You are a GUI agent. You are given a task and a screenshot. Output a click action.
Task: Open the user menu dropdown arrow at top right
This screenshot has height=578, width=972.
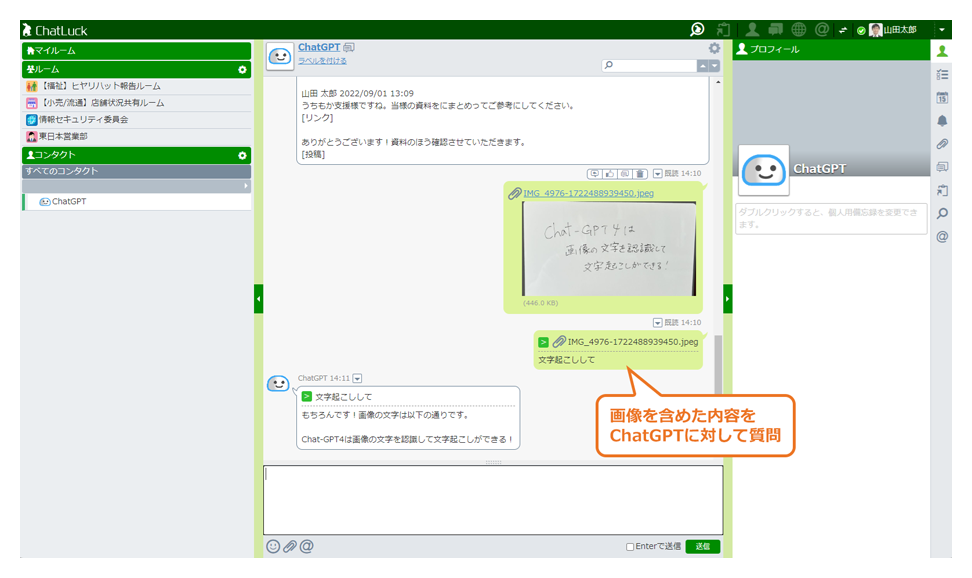[942, 30]
